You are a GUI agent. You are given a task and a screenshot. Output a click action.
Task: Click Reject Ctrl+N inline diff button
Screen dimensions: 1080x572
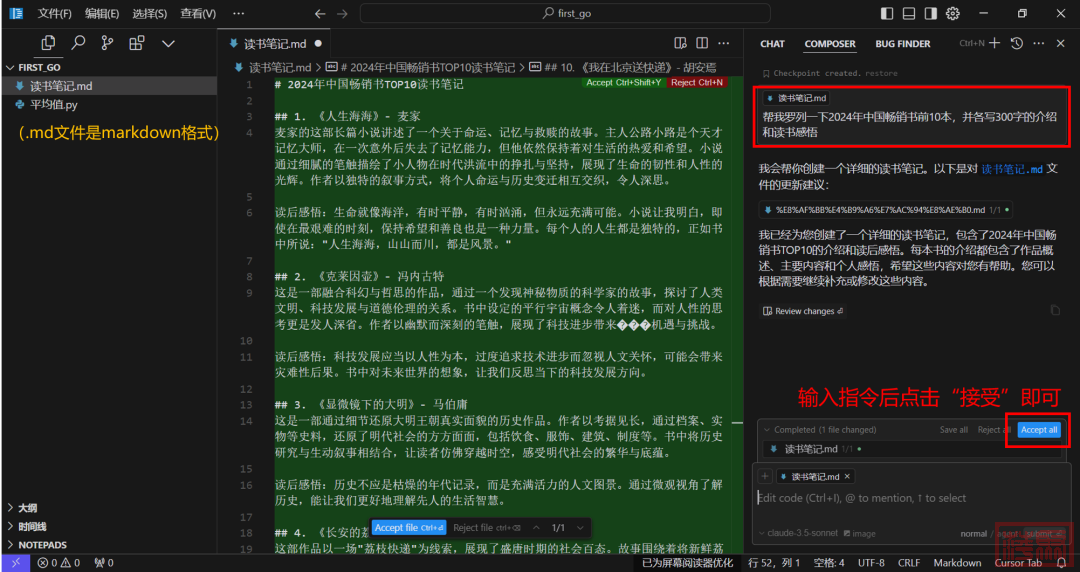[696, 82]
